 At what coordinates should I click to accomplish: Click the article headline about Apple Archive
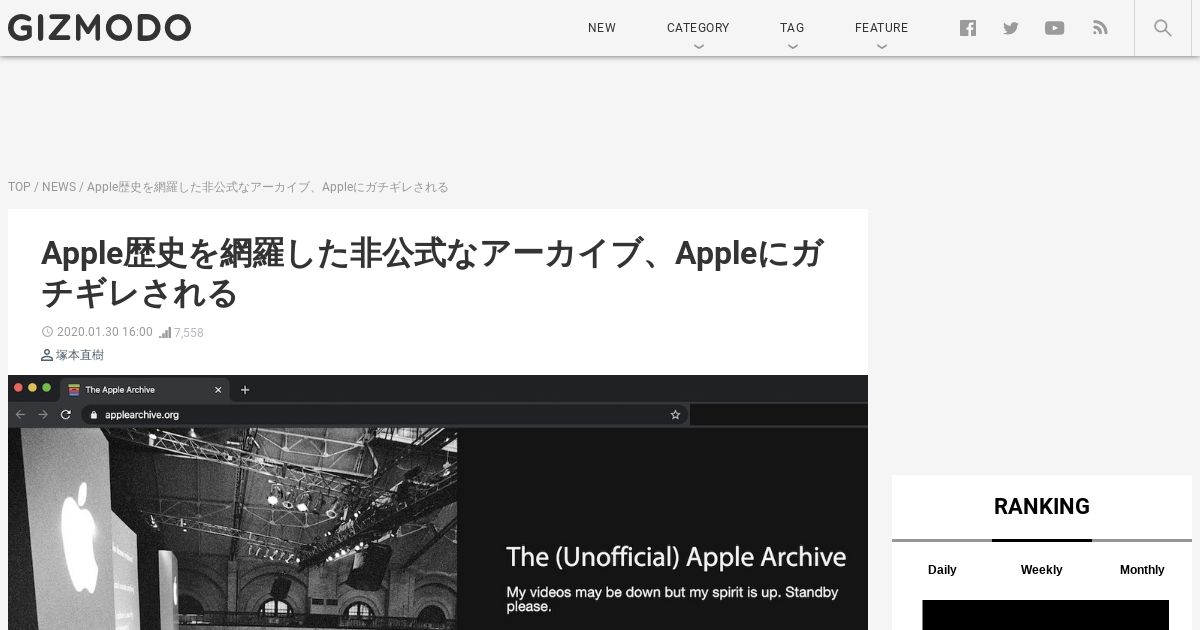click(x=433, y=274)
